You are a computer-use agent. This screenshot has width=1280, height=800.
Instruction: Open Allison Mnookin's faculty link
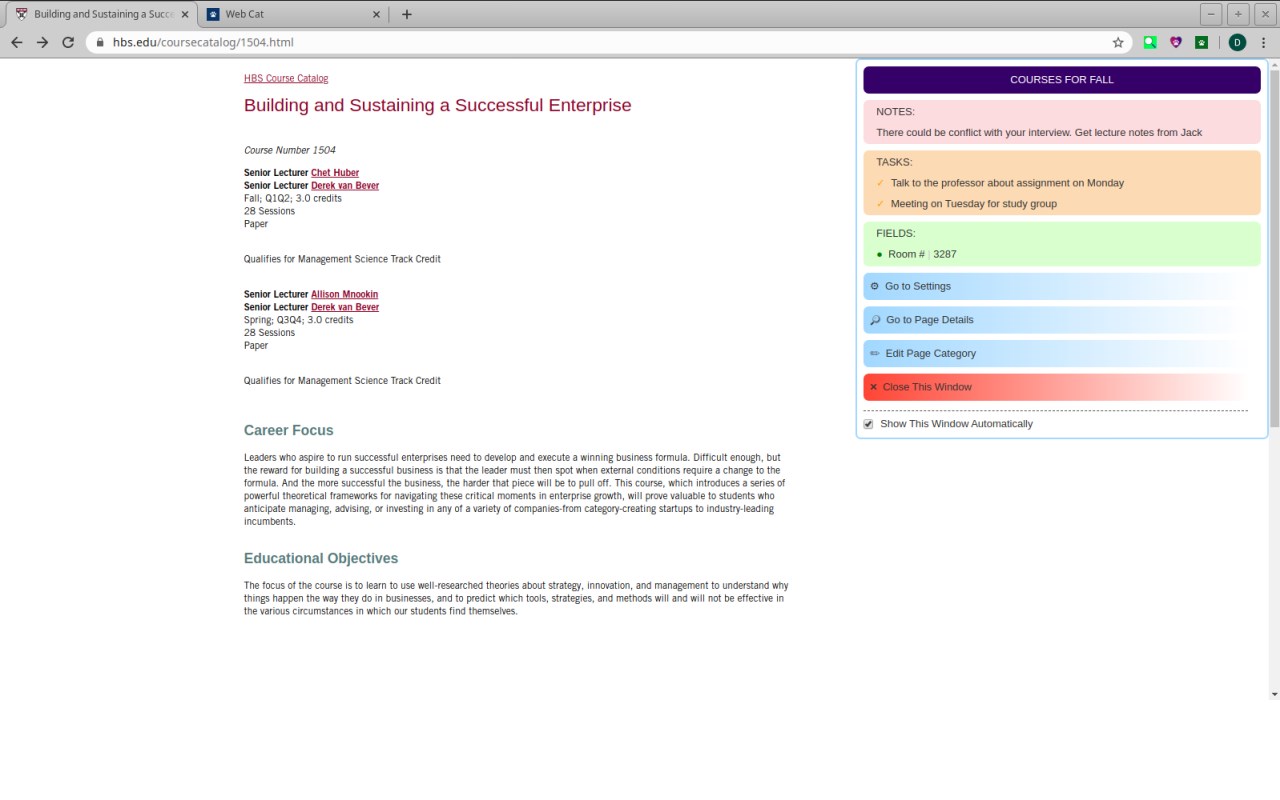pyautogui.click(x=344, y=294)
